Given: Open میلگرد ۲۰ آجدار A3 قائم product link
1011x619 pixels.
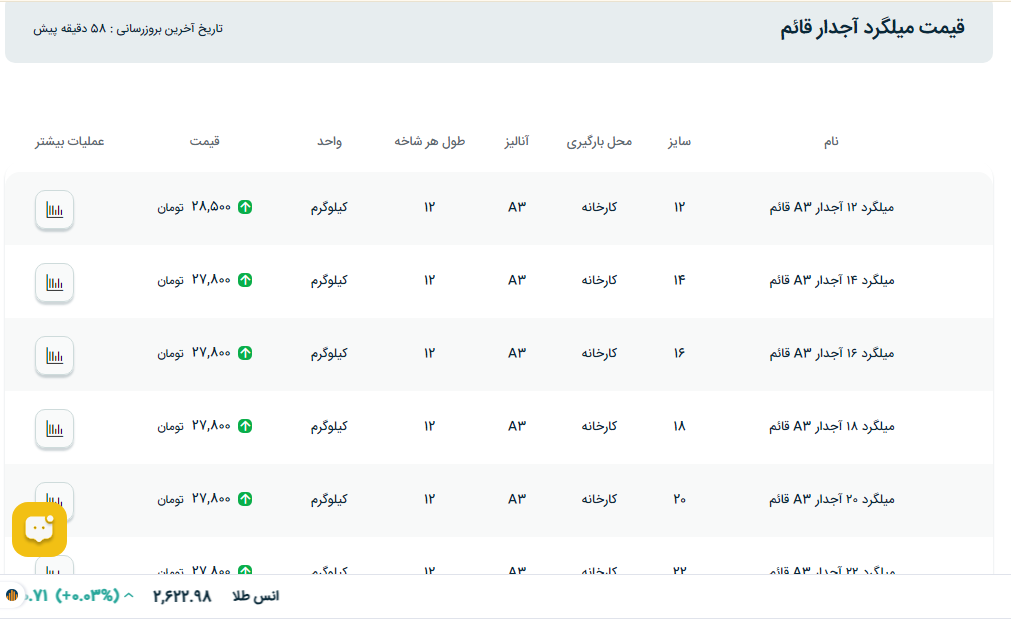Looking at the screenshot, I should click(x=831, y=499).
